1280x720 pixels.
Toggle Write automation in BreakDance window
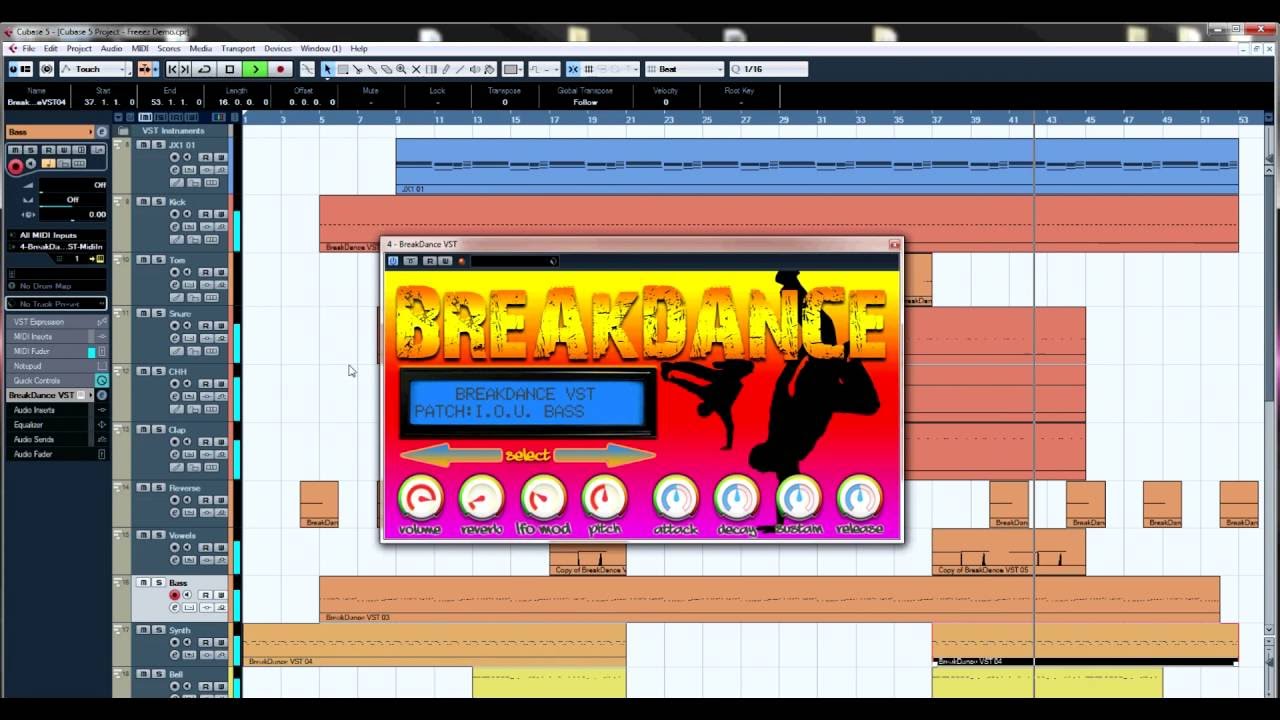(x=445, y=261)
